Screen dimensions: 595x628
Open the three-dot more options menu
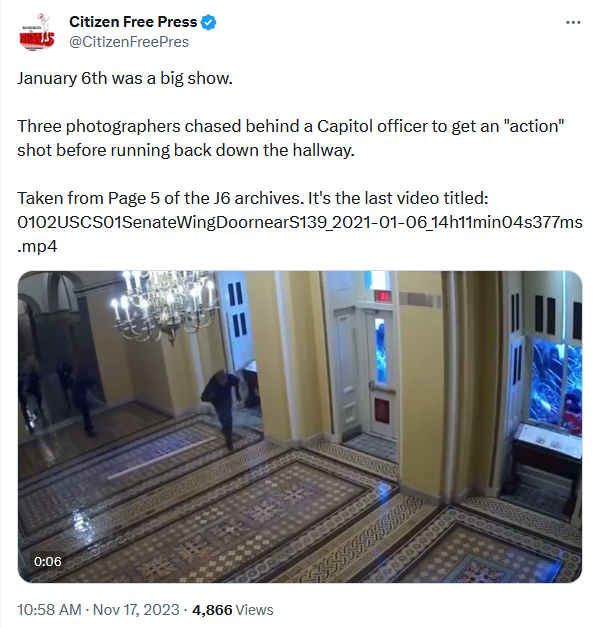click(x=573, y=22)
